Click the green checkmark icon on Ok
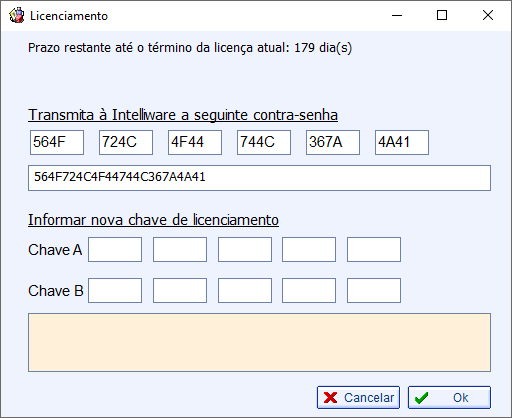Image resolution: width=512 pixels, height=418 pixels. click(421, 398)
